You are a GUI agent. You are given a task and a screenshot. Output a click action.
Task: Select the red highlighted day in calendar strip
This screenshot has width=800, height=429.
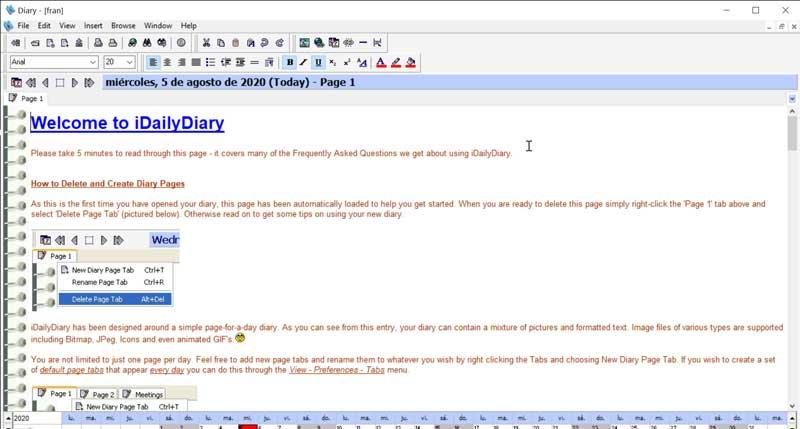coord(248,426)
